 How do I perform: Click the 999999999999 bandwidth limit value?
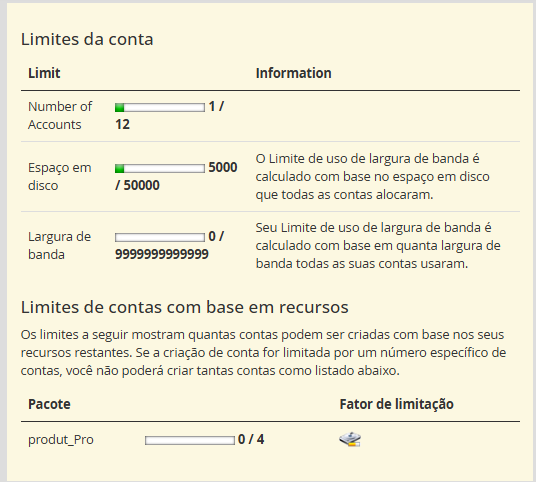coord(162,254)
